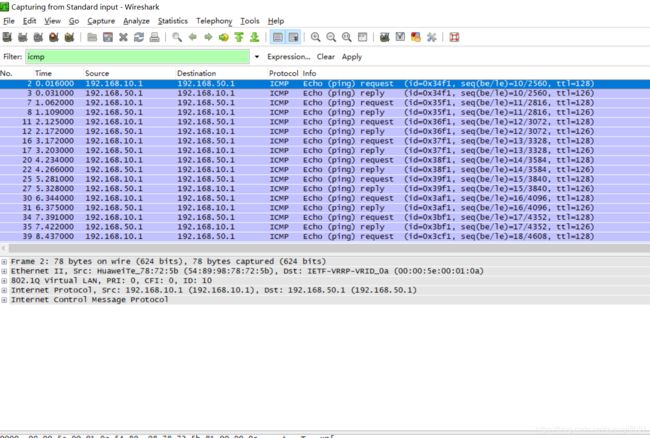The width and height of the screenshot is (650, 438).
Task: Select packet 12 at time 2.172000
Action: tap(325, 131)
